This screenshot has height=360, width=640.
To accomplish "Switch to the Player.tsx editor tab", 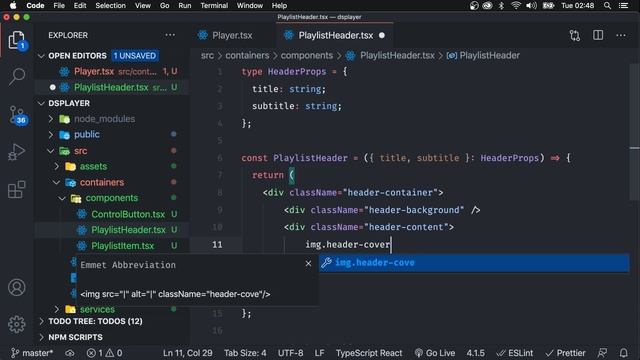I will coord(232,36).
